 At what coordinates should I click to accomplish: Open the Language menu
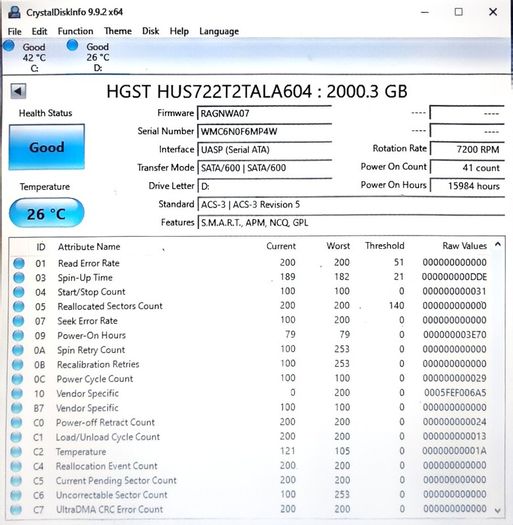click(x=219, y=31)
